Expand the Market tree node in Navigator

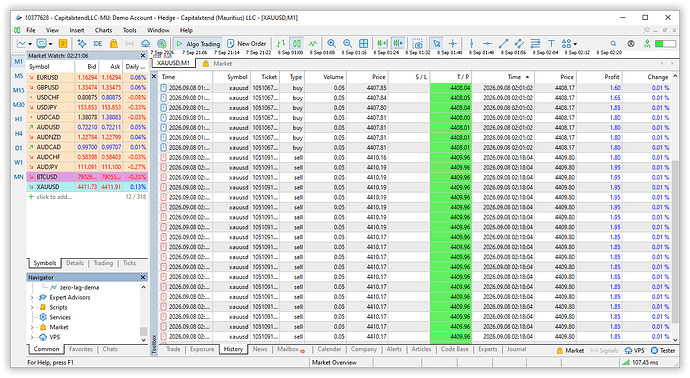click(x=32, y=327)
